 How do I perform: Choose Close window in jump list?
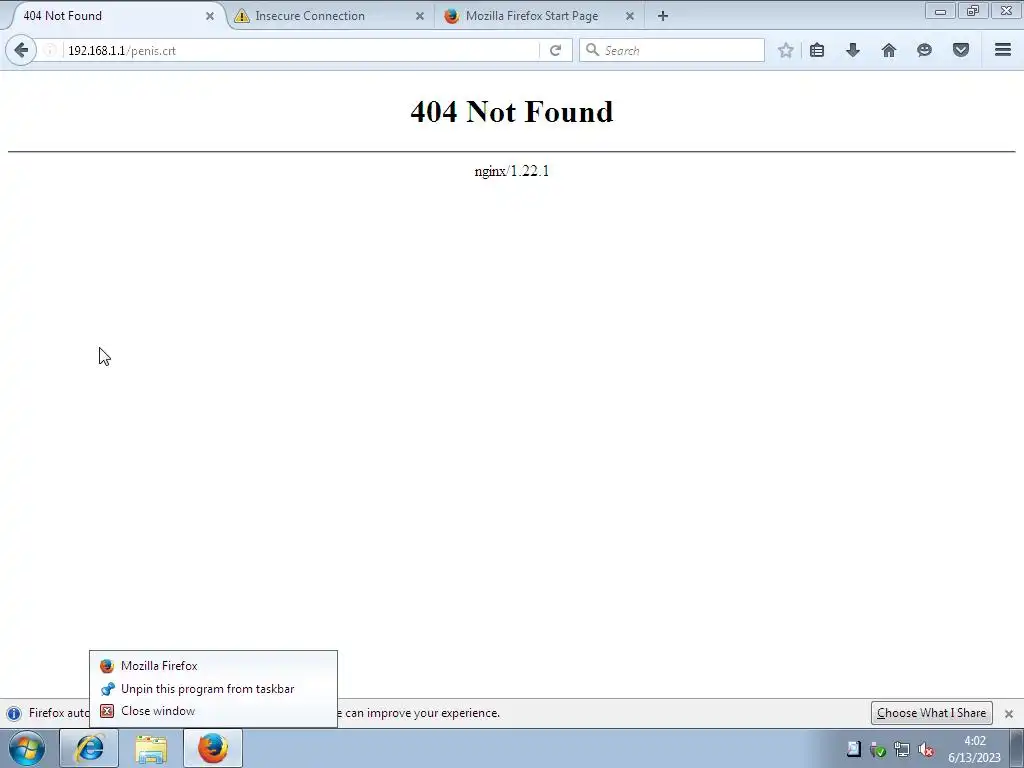(x=213, y=711)
